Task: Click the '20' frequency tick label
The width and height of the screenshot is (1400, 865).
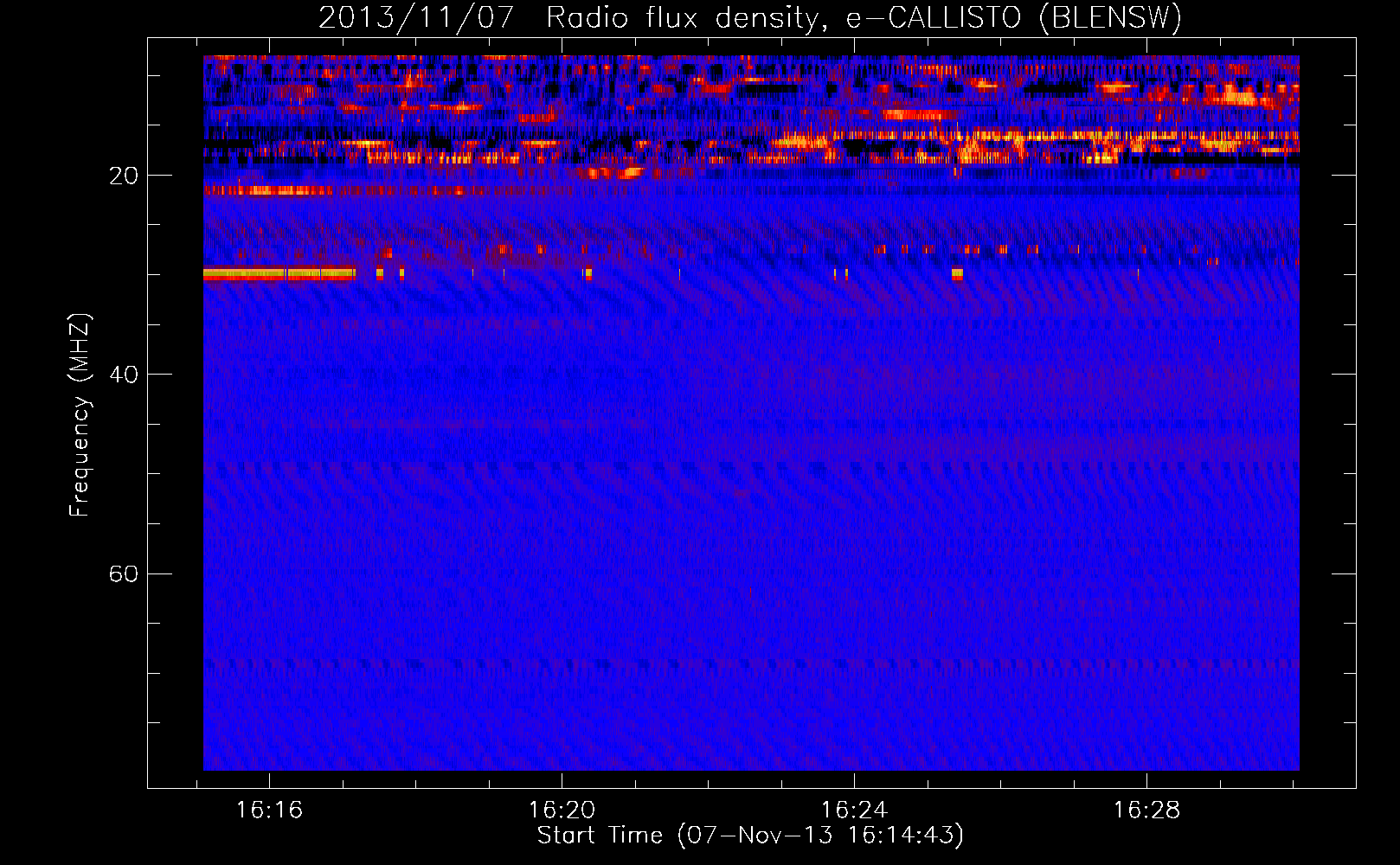Action: pyautogui.click(x=123, y=176)
